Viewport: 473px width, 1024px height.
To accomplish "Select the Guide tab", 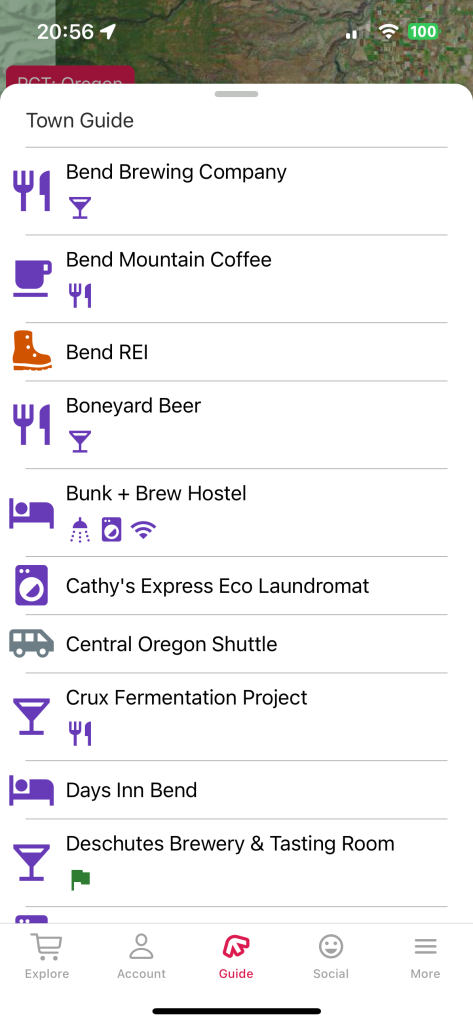I will pyautogui.click(x=236, y=957).
